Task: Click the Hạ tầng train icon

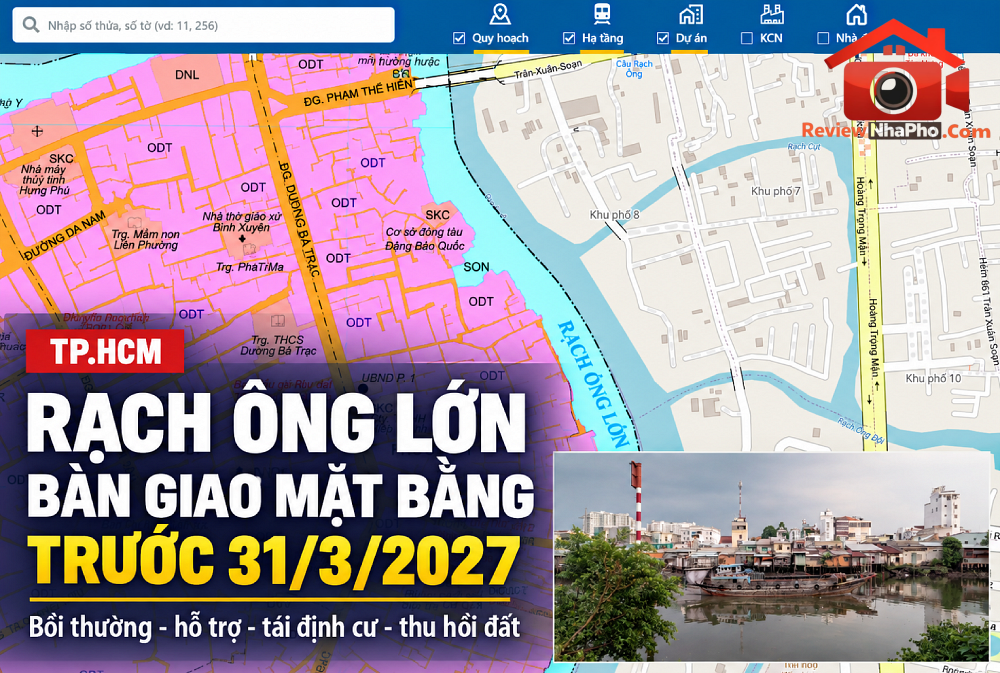Action: pyautogui.click(x=602, y=13)
